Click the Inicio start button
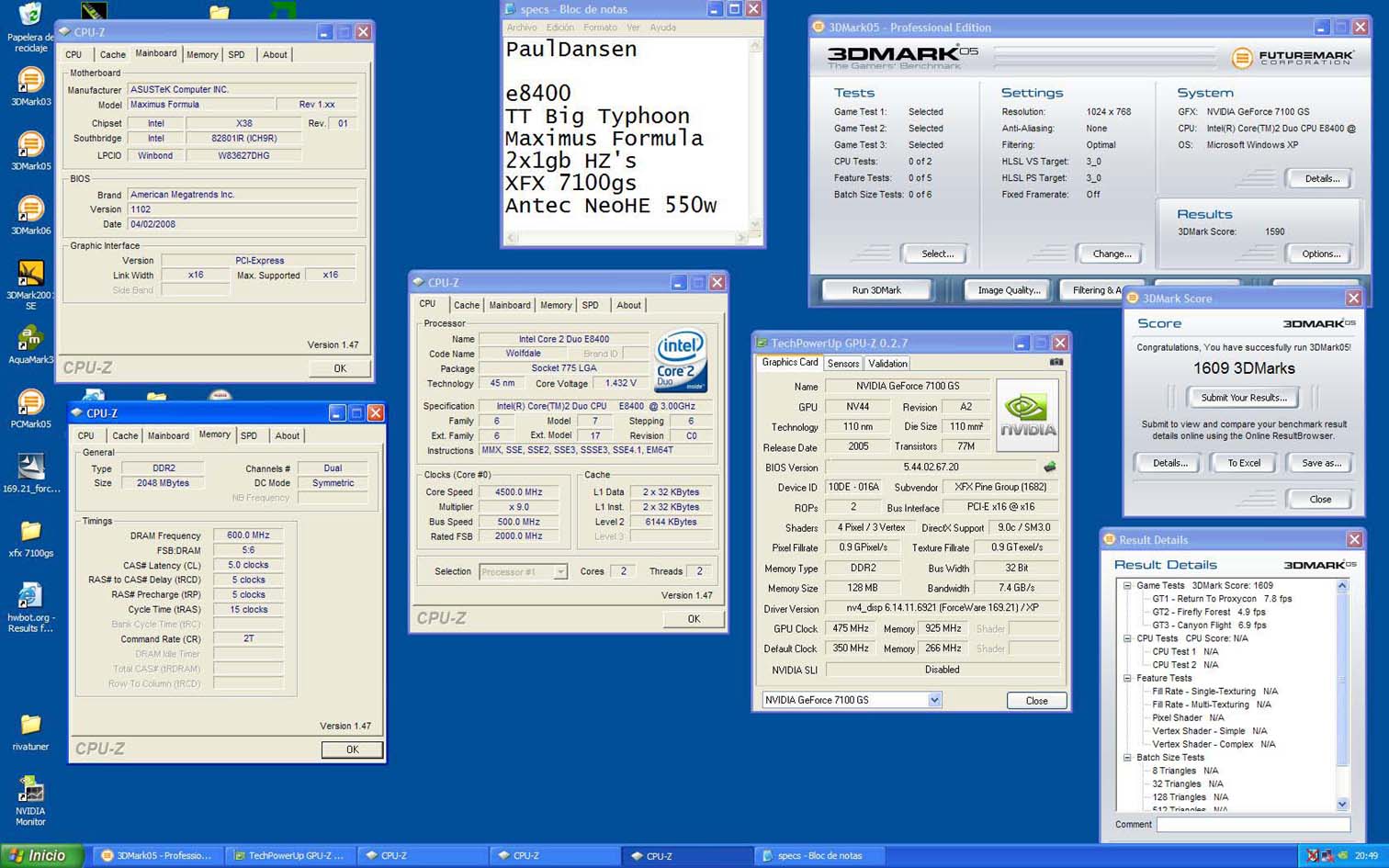This screenshot has width=1389, height=868. click(x=41, y=856)
